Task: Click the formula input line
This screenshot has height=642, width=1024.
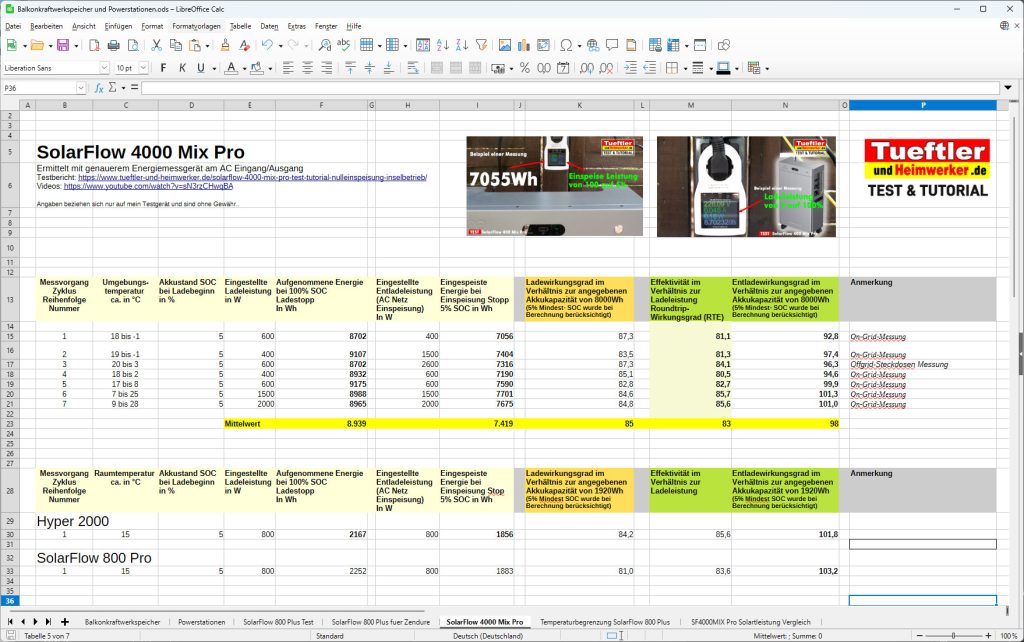Action: (x=570, y=88)
